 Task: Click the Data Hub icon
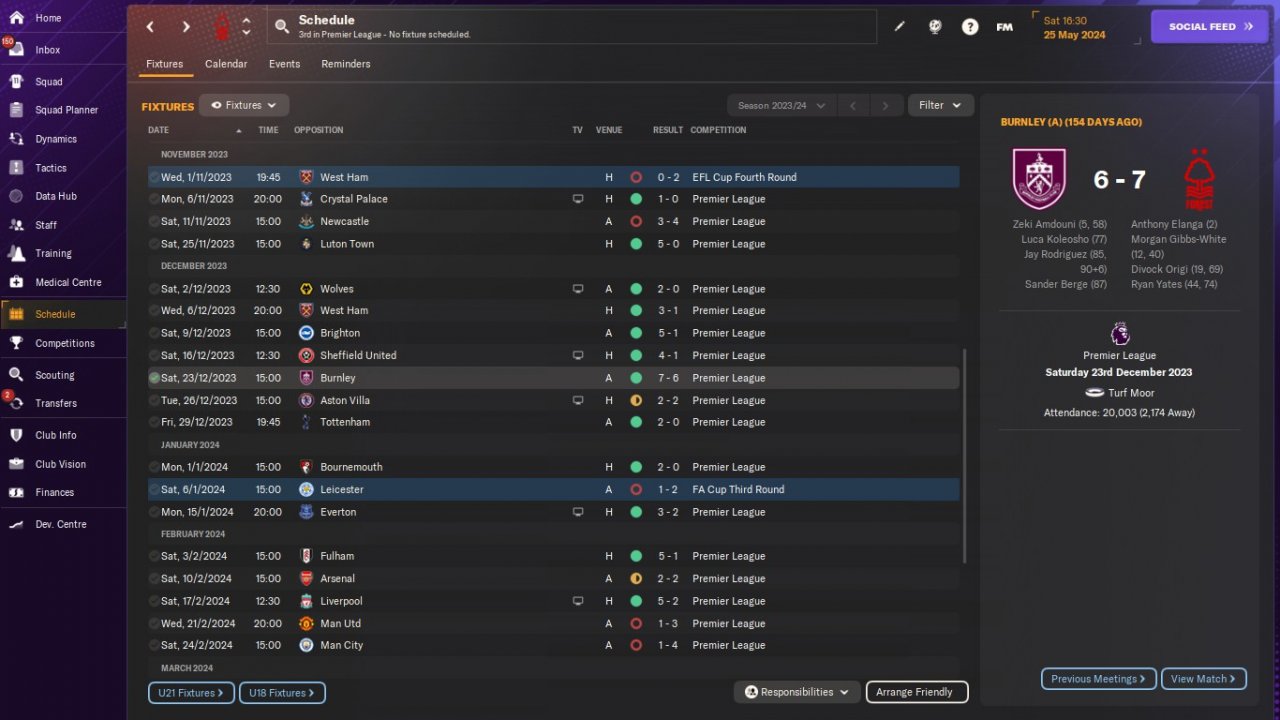pyautogui.click(x=16, y=196)
